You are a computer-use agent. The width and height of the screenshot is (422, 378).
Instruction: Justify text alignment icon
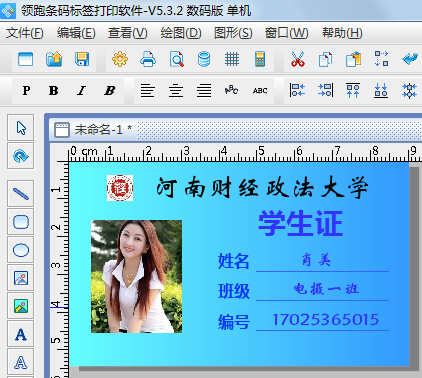click(204, 90)
